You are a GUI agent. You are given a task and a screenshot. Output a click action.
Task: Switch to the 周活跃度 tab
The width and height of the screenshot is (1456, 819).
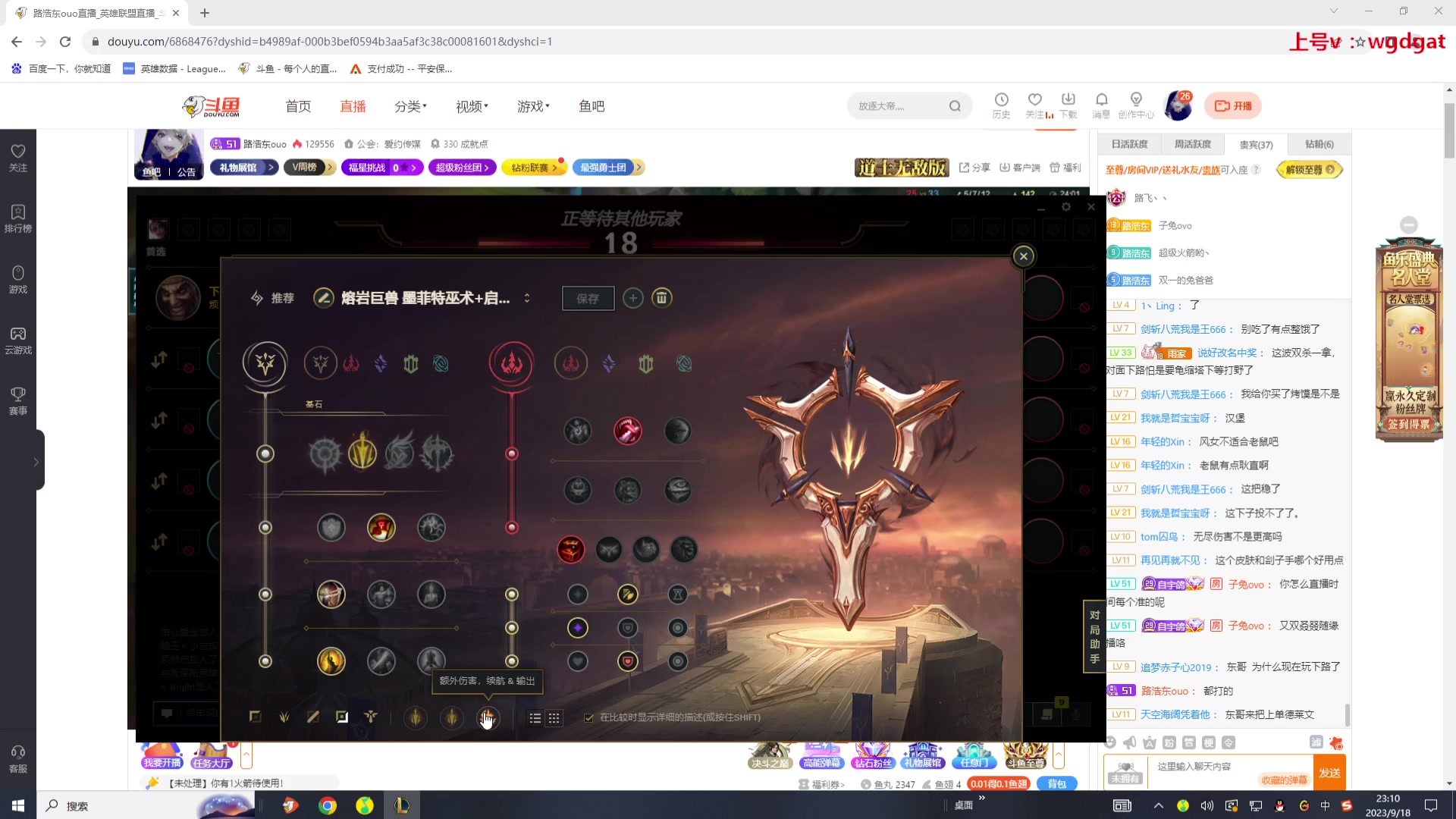1192,144
